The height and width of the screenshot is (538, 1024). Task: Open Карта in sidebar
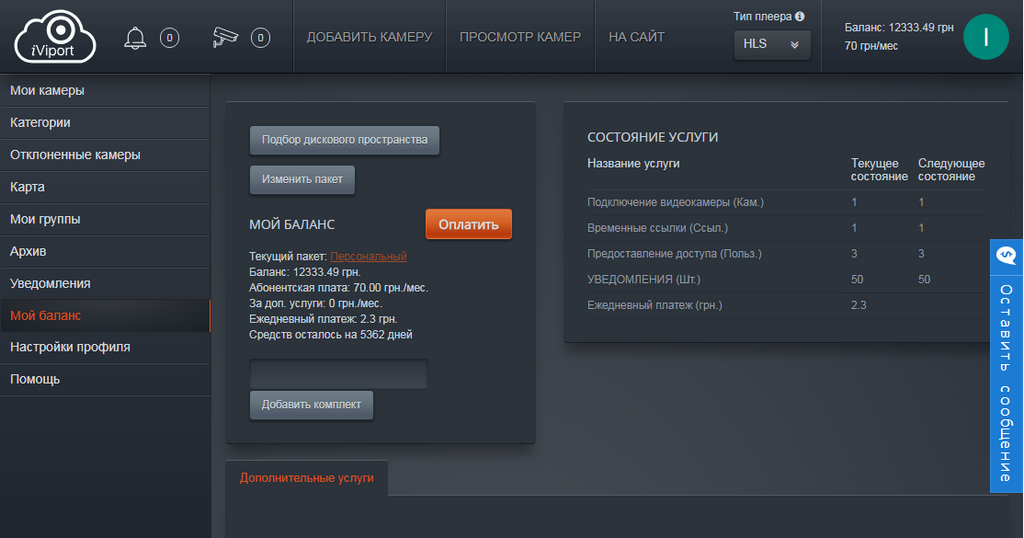point(105,187)
